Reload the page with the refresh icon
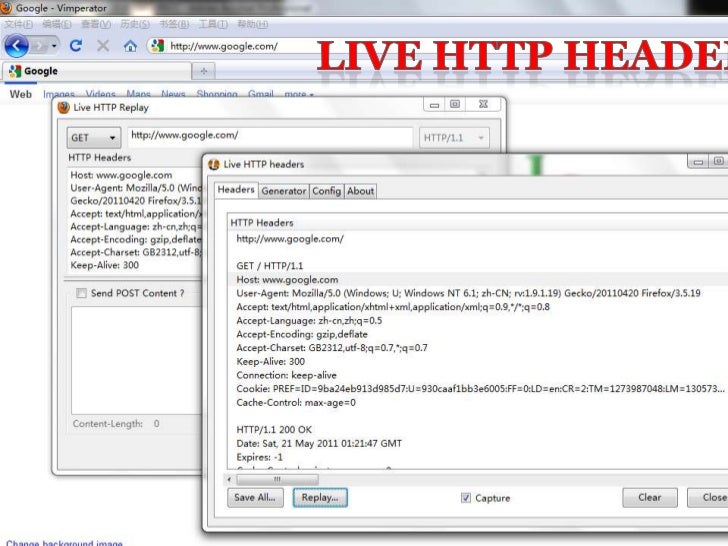Screen dimensions: 728x546 coord(76,46)
